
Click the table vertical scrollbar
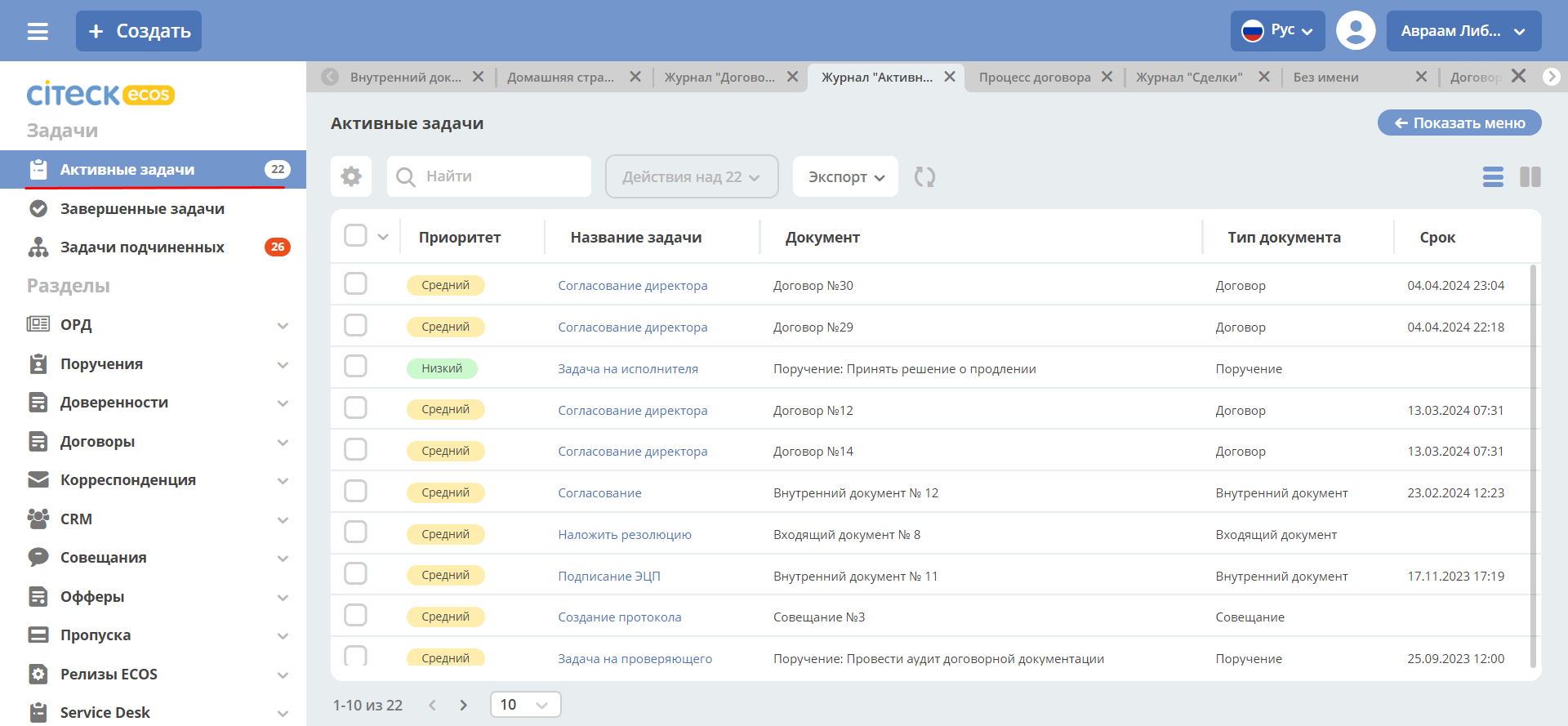[1533, 465]
